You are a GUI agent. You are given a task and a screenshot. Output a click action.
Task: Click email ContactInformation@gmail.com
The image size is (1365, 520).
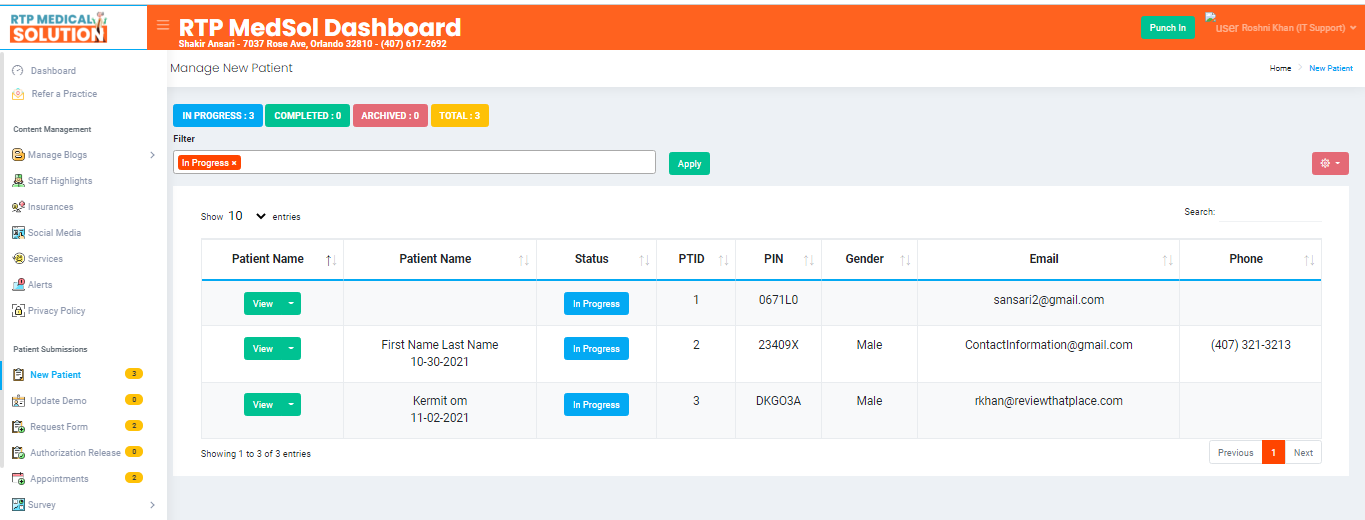click(1048, 345)
